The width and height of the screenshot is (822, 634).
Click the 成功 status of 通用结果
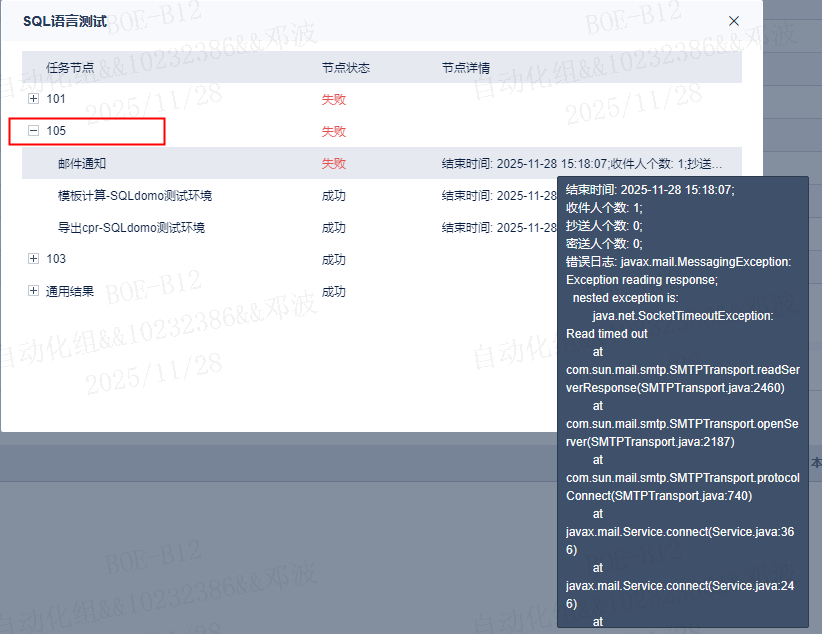[333, 291]
